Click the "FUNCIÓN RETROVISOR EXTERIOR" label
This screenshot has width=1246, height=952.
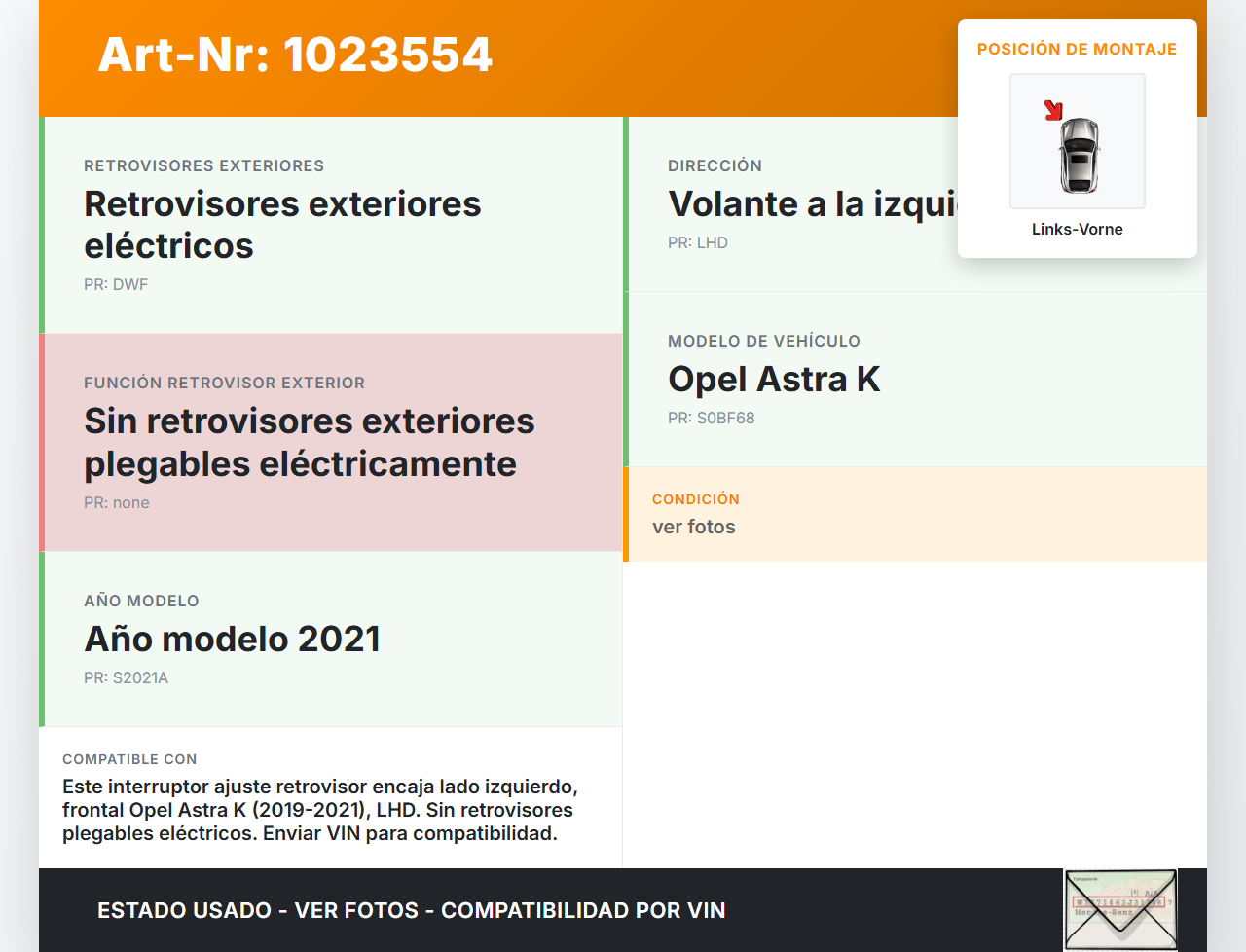[x=225, y=383]
